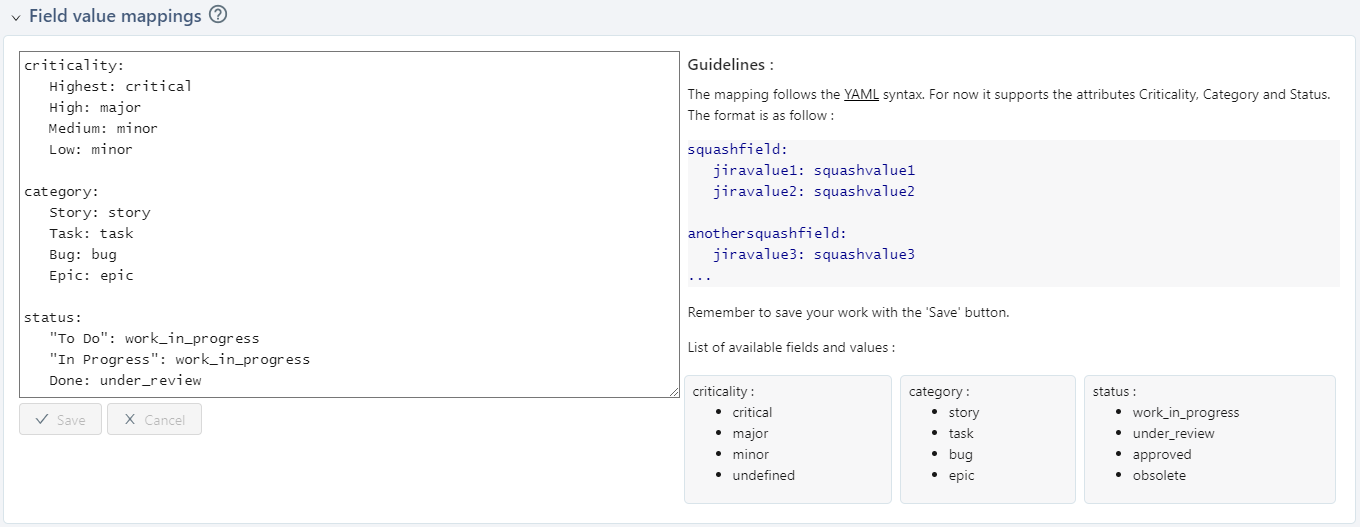Select 'undefined' in the criticality values list

pos(763,476)
